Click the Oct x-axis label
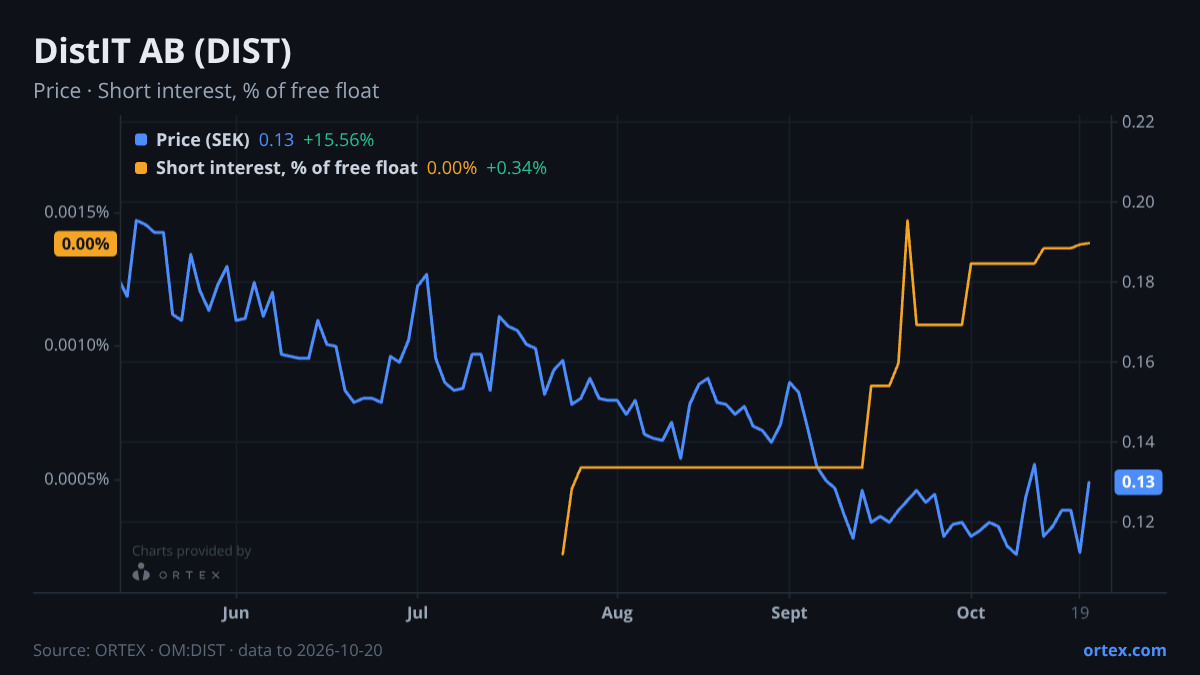This screenshot has width=1200, height=675. point(971,613)
